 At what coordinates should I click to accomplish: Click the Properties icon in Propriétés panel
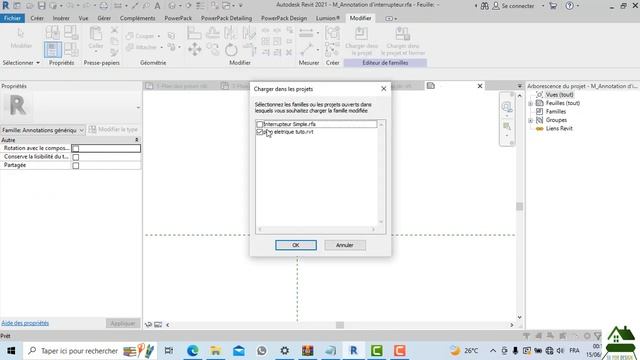click(x=53, y=50)
